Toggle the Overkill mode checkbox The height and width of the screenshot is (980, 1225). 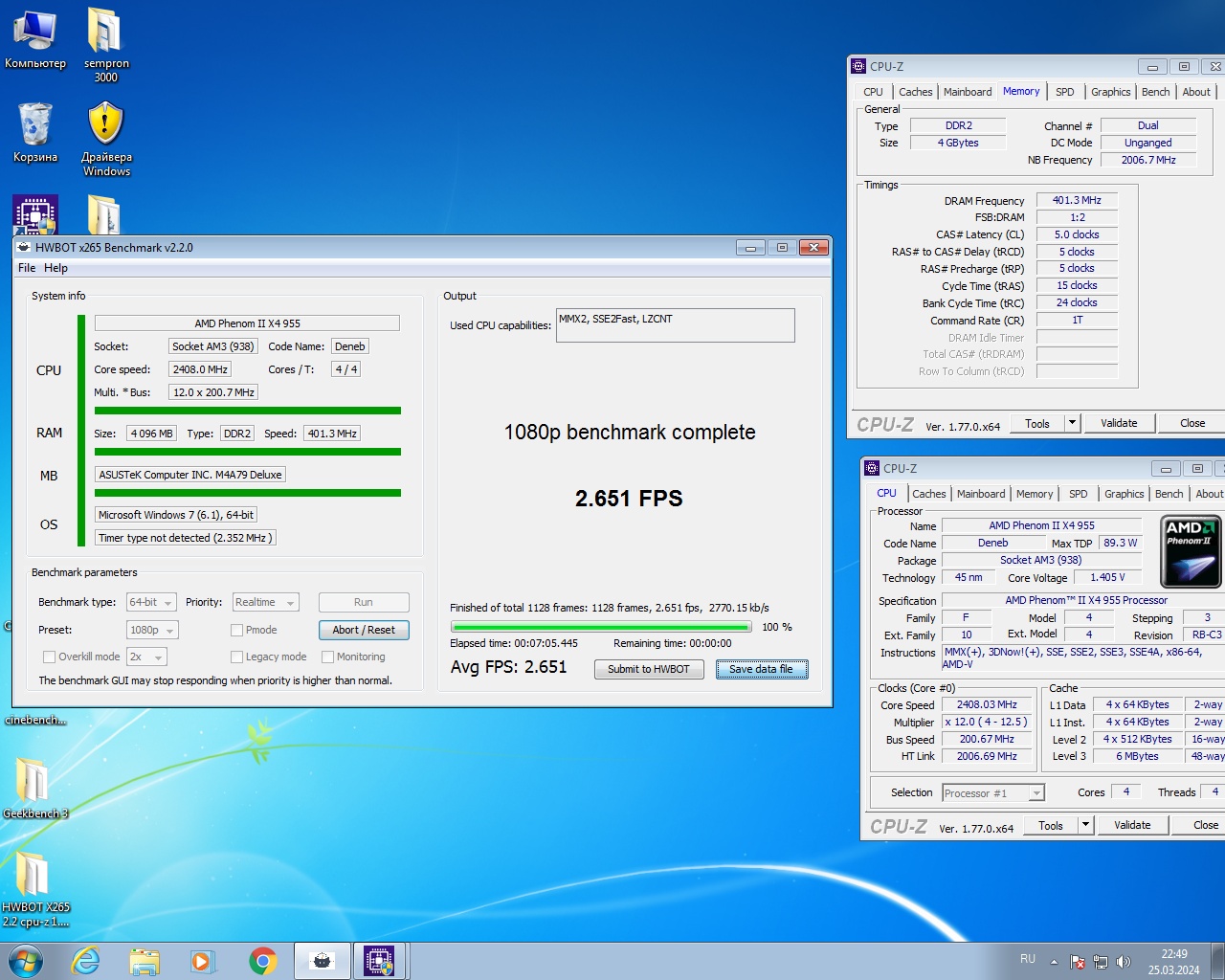click(x=49, y=657)
